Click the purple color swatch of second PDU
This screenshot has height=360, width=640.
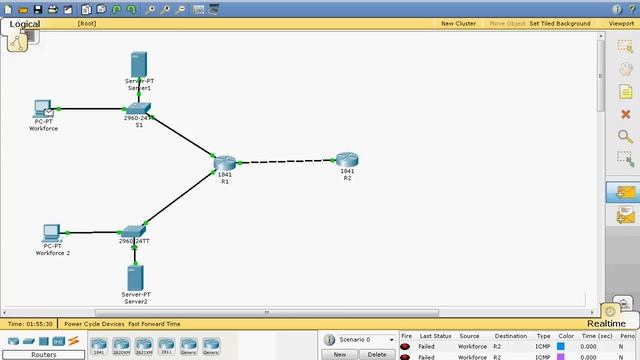coord(561,357)
